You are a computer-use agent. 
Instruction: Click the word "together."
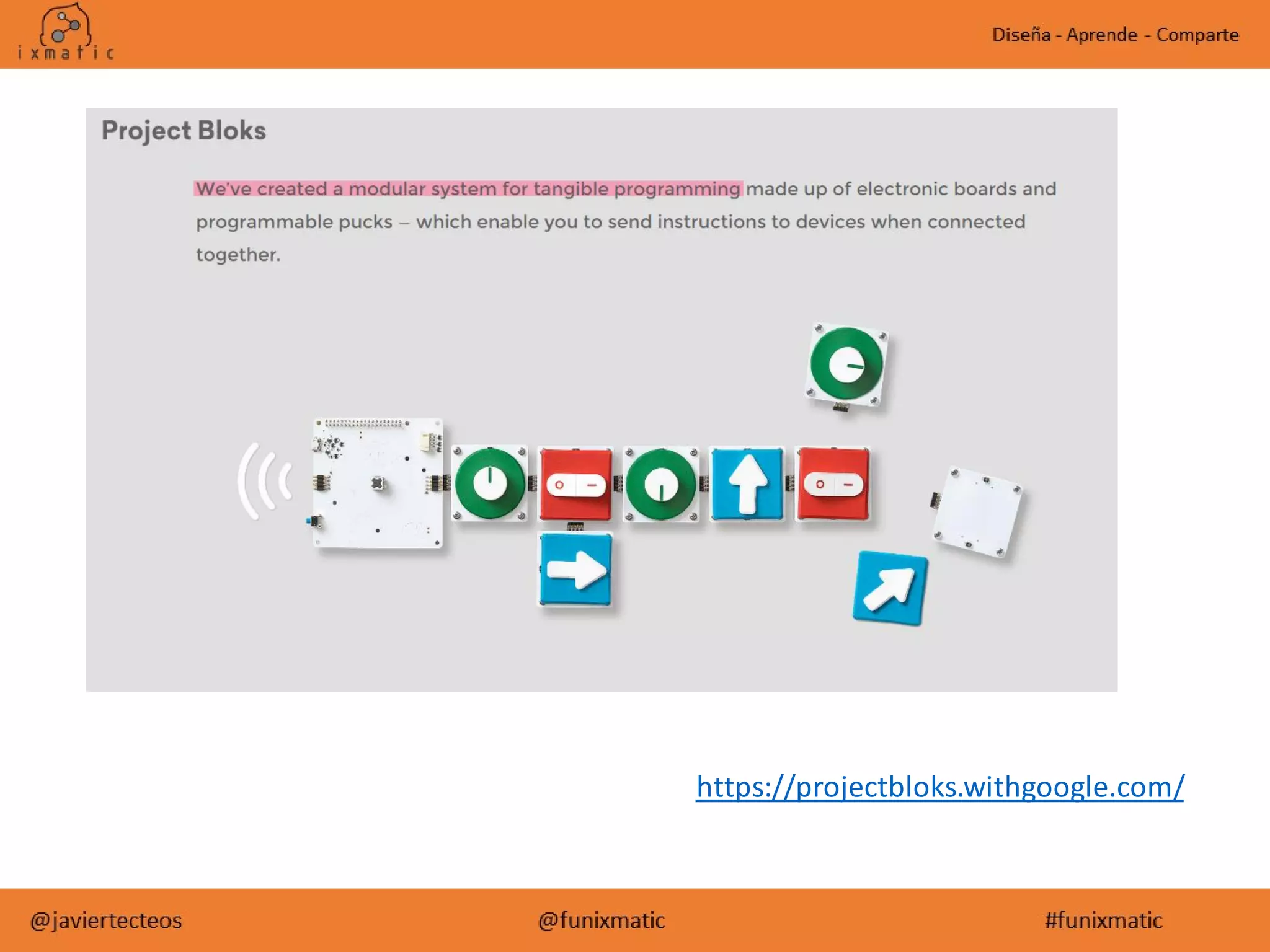click(238, 255)
